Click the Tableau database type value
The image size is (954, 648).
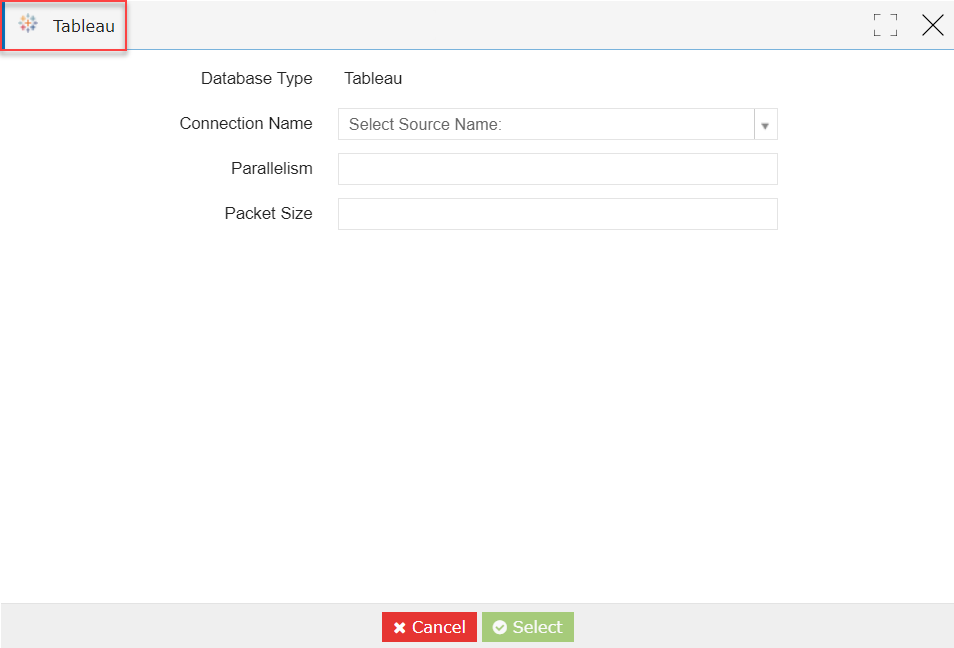pos(373,78)
